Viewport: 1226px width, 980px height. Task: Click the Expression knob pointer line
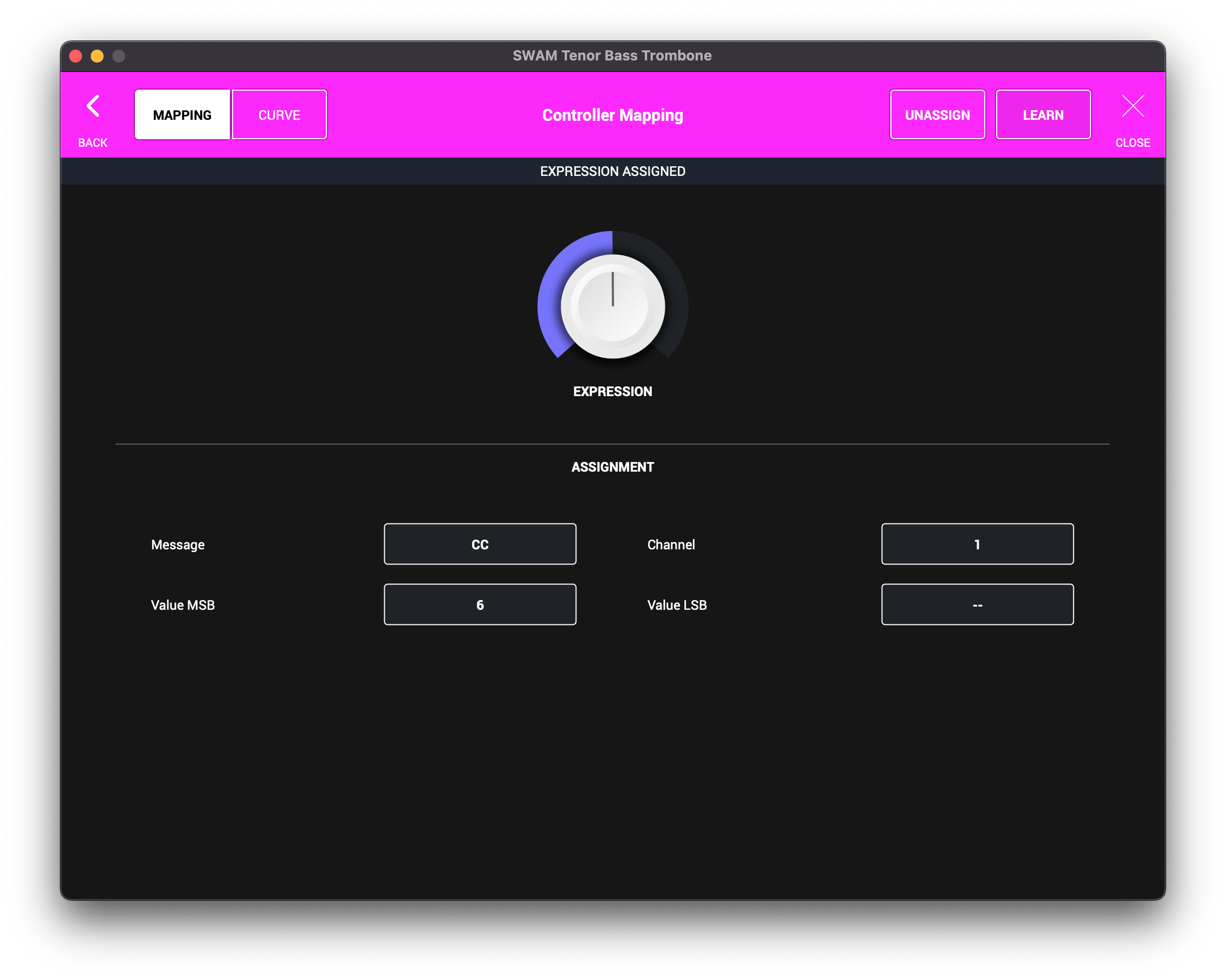click(x=612, y=289)
